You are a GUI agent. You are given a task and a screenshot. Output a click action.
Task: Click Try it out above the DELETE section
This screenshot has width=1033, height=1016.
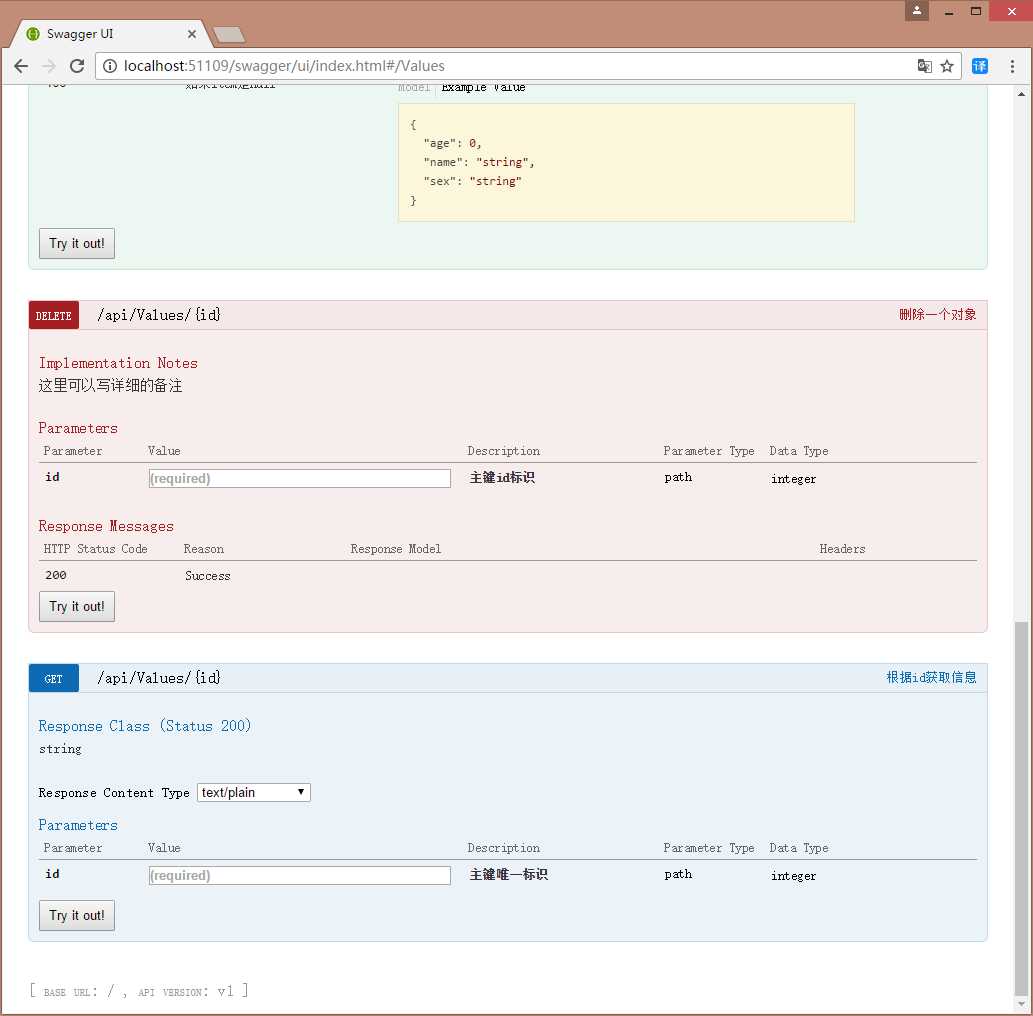pos(76,244)
